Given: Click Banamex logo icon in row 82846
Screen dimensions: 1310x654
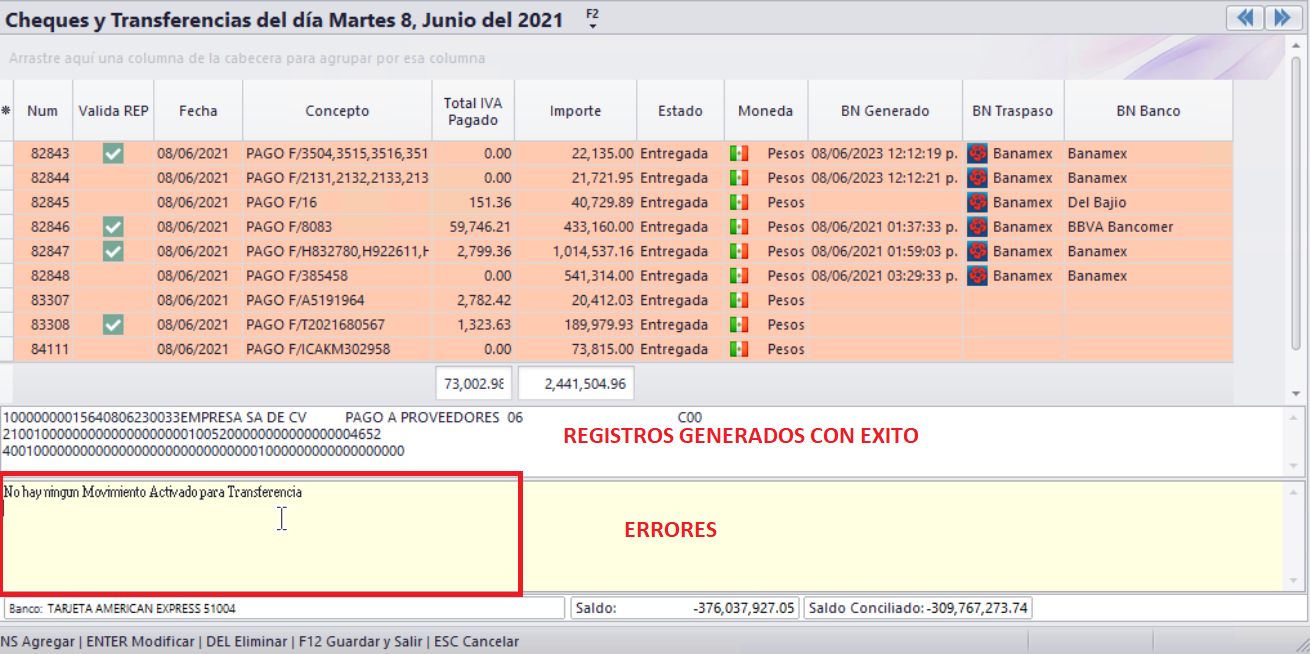Looking at the screenshot, I should [x=978, y=227].
